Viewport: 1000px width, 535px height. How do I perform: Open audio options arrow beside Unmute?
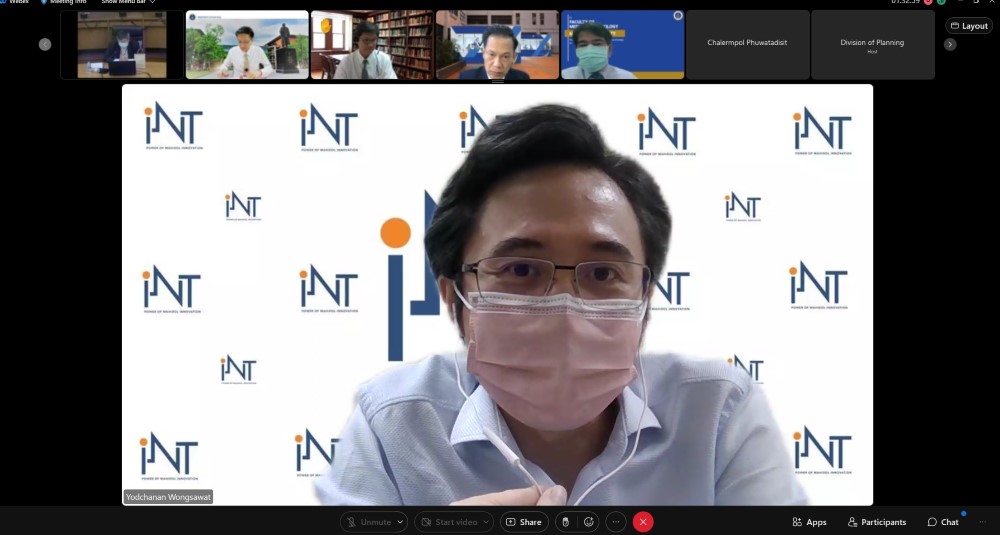402,522
